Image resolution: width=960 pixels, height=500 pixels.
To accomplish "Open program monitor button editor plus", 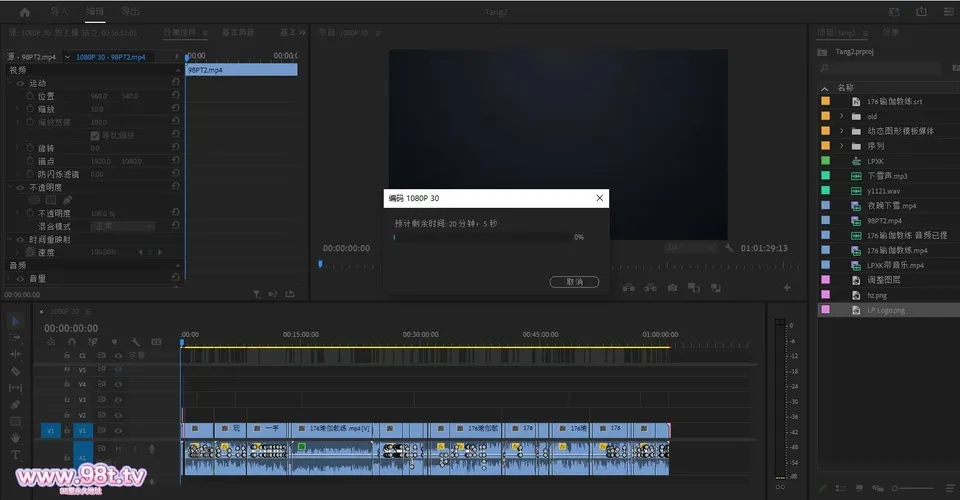I will pos(787,288).
